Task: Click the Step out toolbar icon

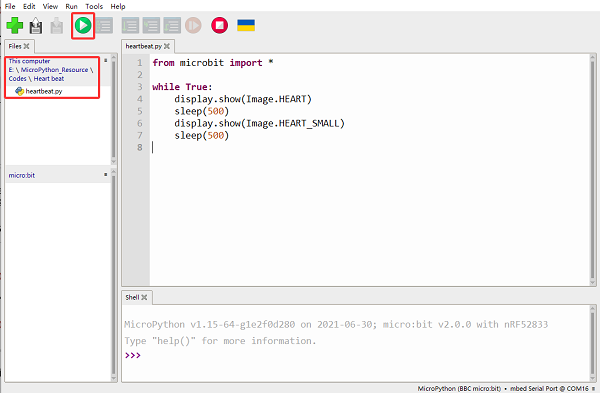Action: pos(172,26)
